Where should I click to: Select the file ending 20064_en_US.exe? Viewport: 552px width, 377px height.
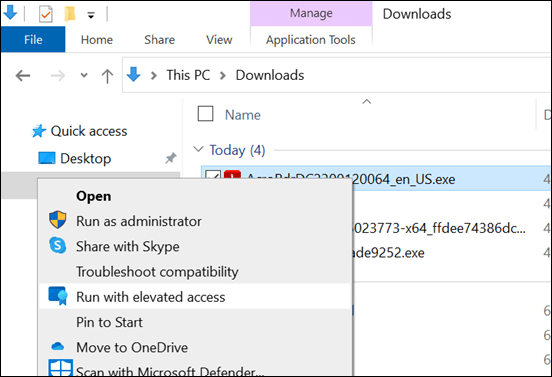tap(403, 180)
